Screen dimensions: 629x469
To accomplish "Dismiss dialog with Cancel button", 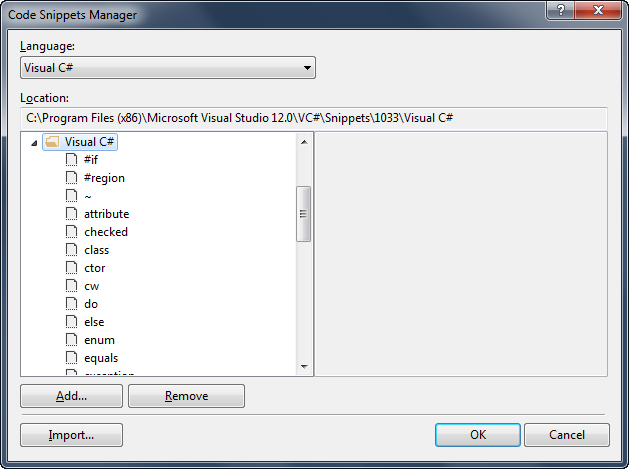I will pos(567,435).
